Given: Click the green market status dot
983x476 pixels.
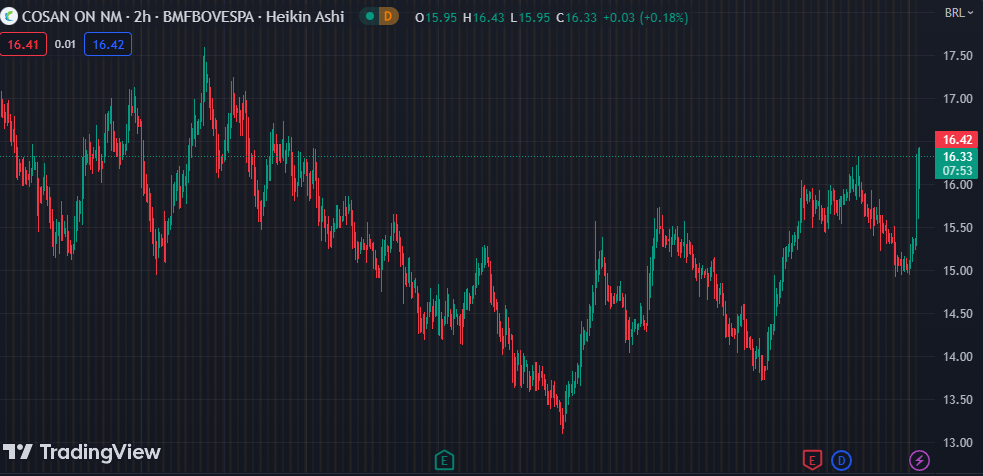Looking at the screenshot, I should pyautogui.click(x=370, y=17).
